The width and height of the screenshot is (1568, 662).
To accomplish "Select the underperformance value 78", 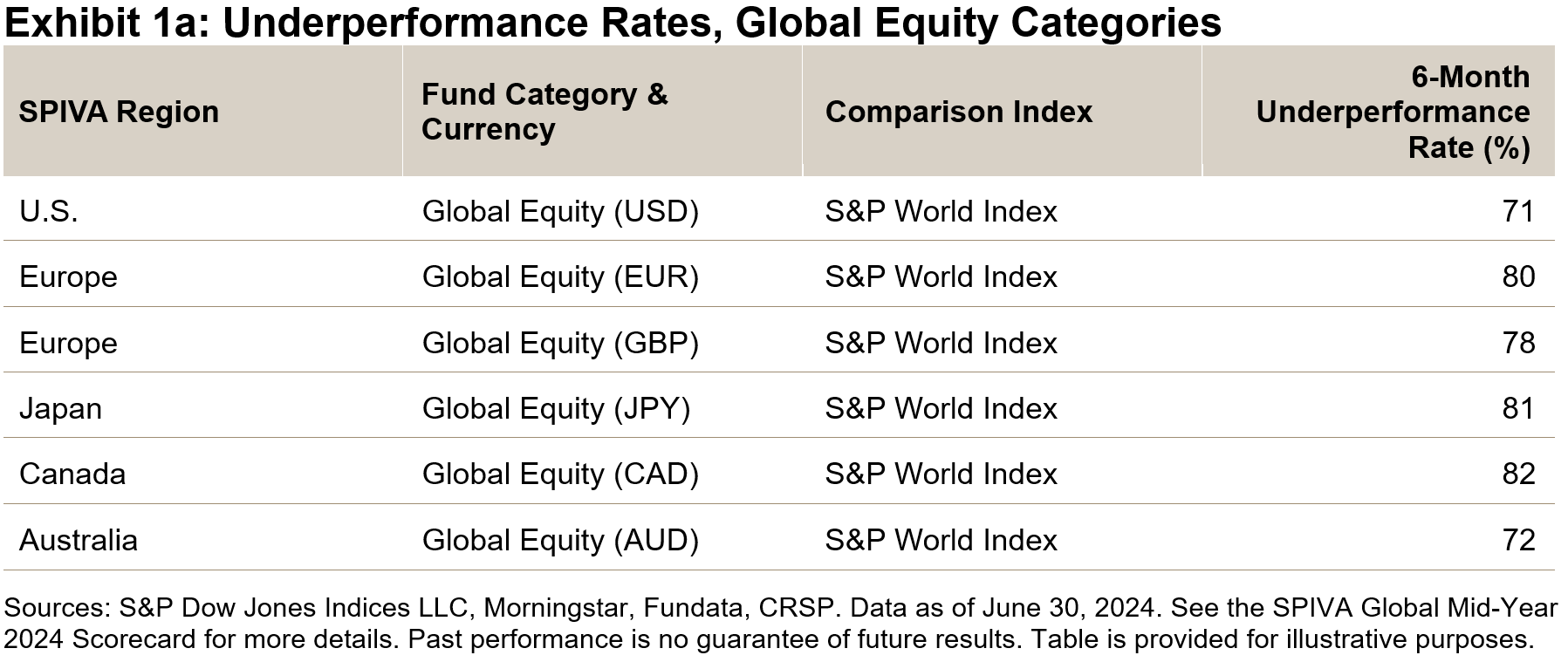I will [1517, 344].
